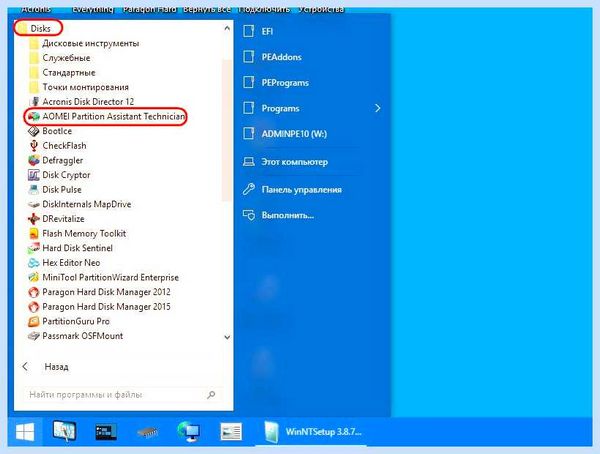Click the program list scroll up arrow
The width and height of the screenshot is (600, 454).
[x=227, y=28]
